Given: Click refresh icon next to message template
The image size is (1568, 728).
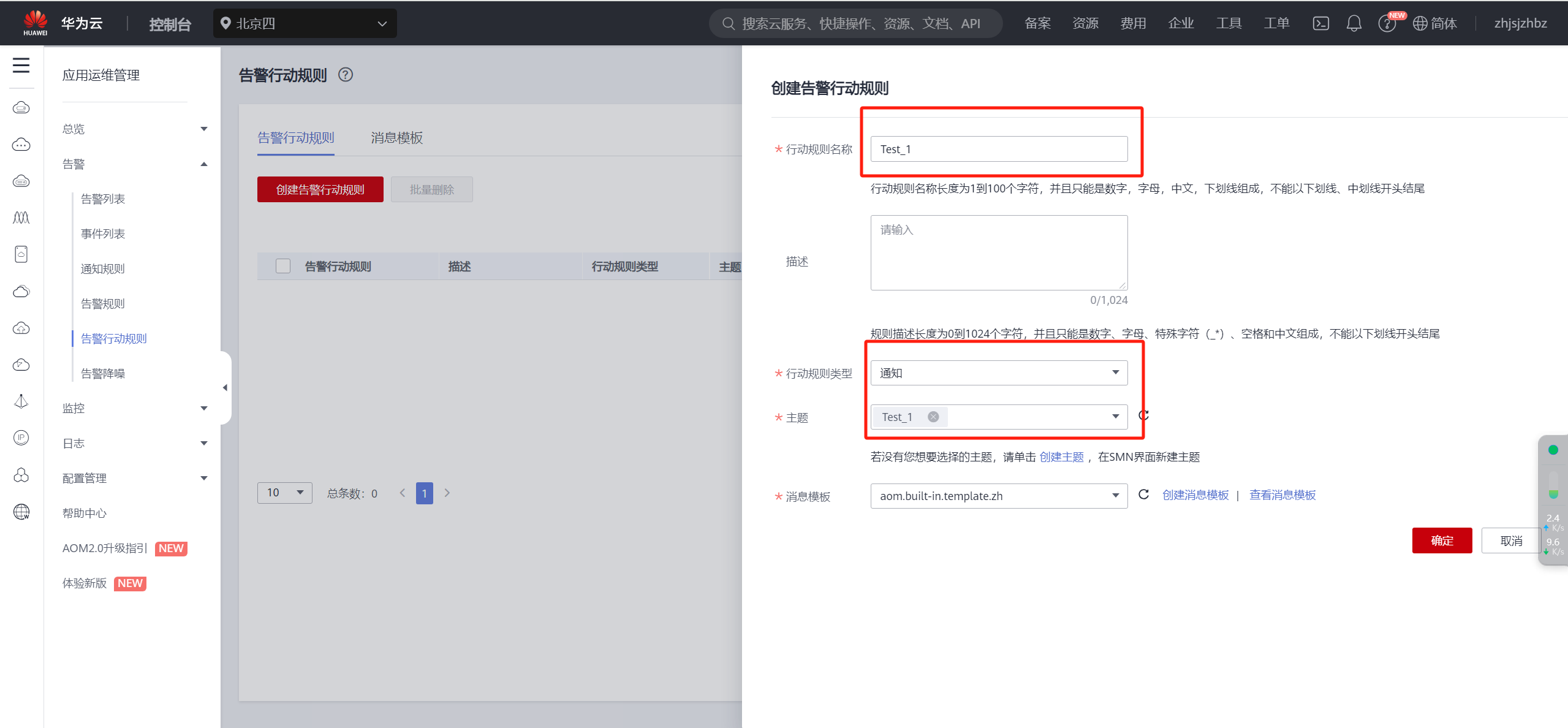Looking at the screenshot, I should pyautogui.click(x=1143, y=495).
